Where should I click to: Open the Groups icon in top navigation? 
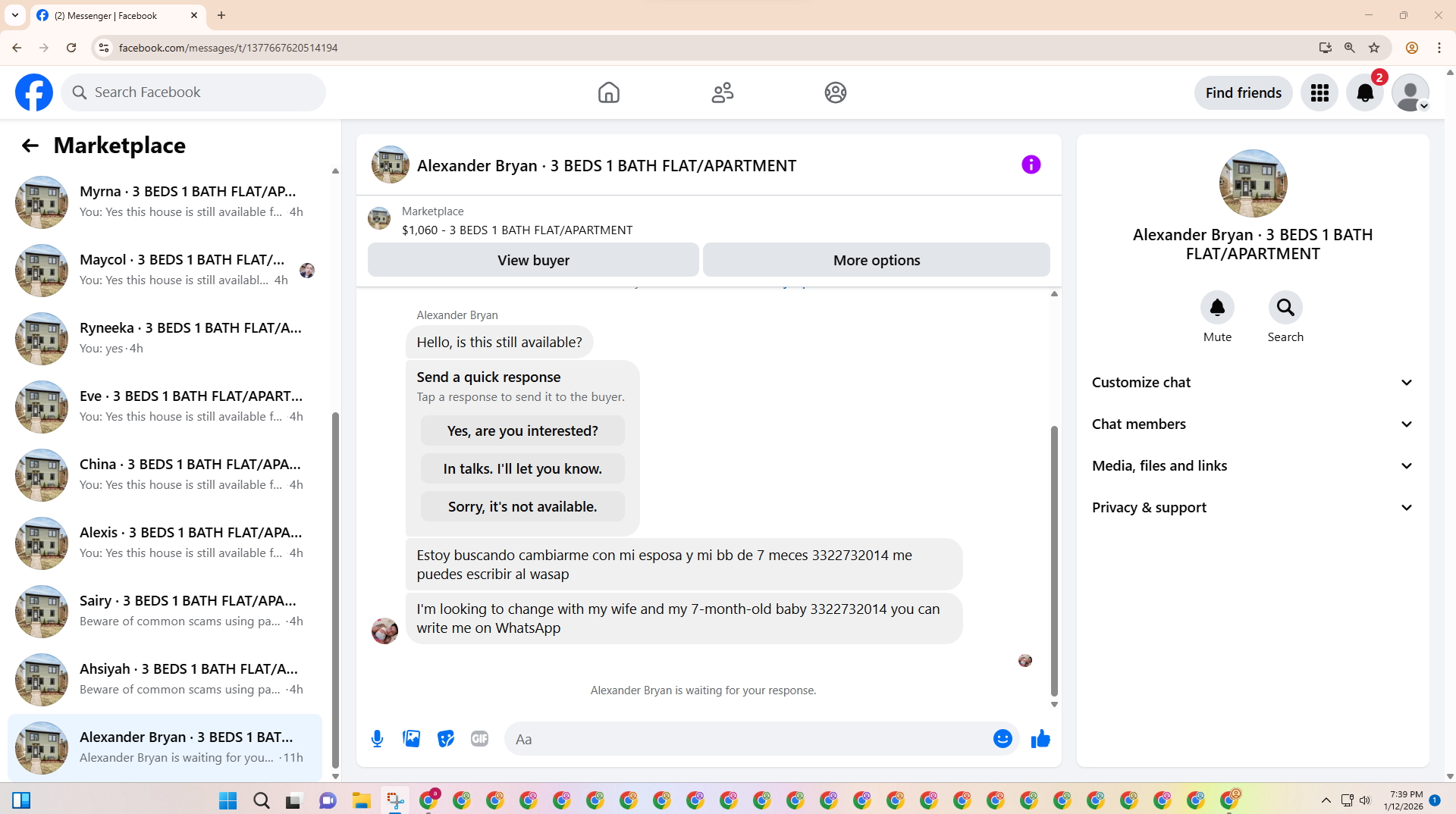tap(835, 92)
